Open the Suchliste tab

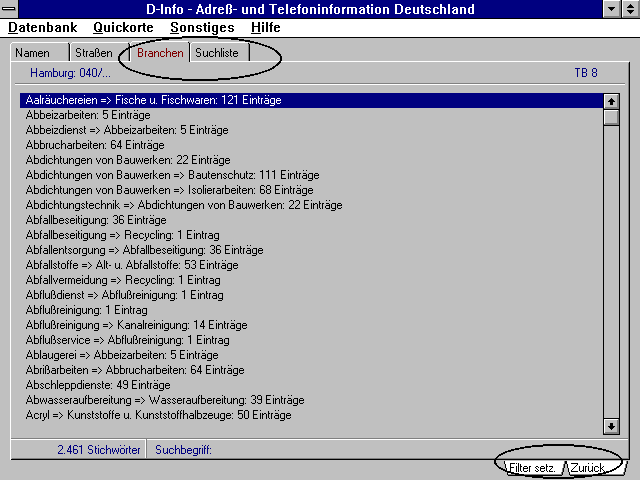217,52
